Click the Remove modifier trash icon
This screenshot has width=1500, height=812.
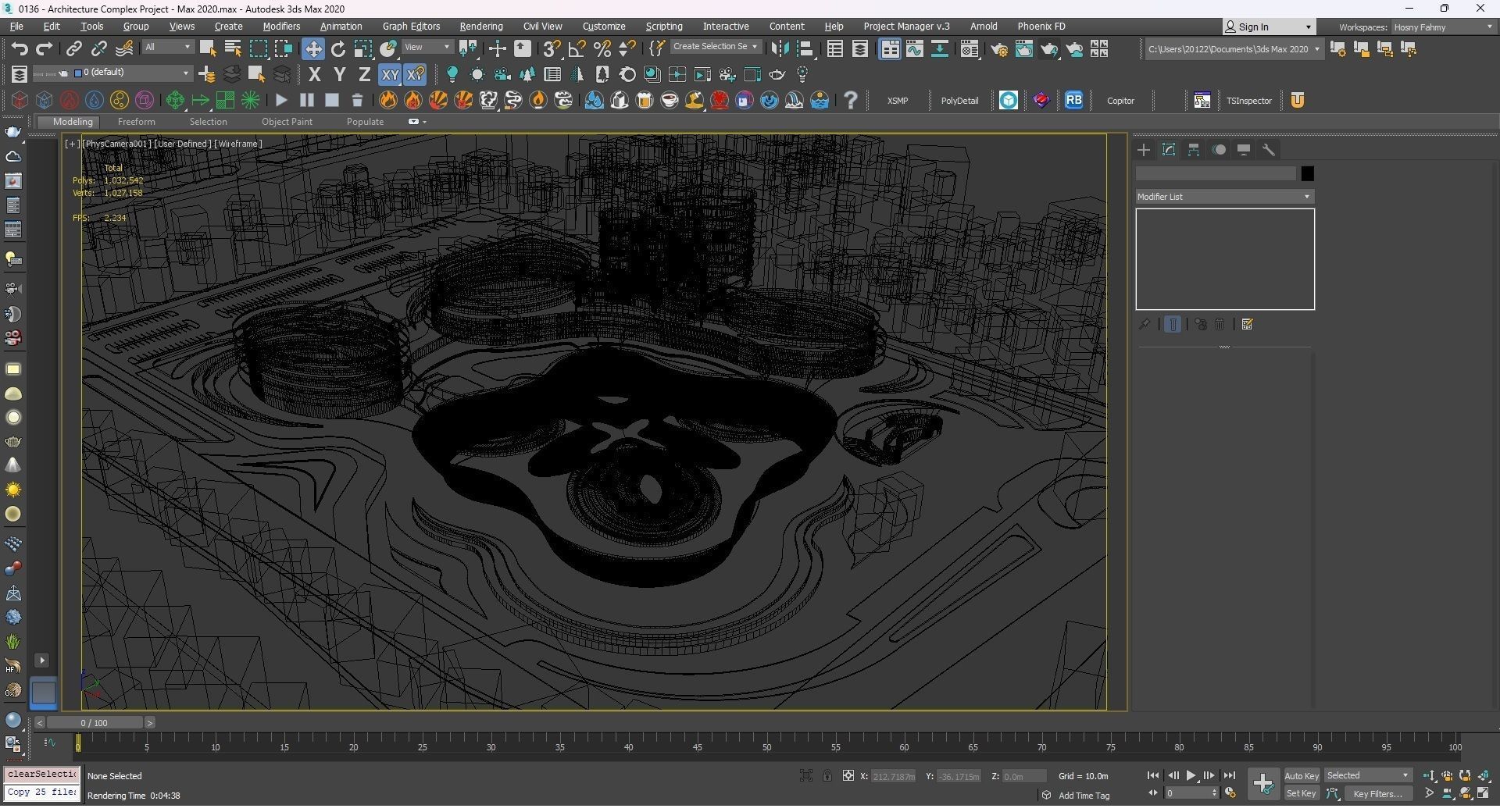click(x=1220, y=324)
